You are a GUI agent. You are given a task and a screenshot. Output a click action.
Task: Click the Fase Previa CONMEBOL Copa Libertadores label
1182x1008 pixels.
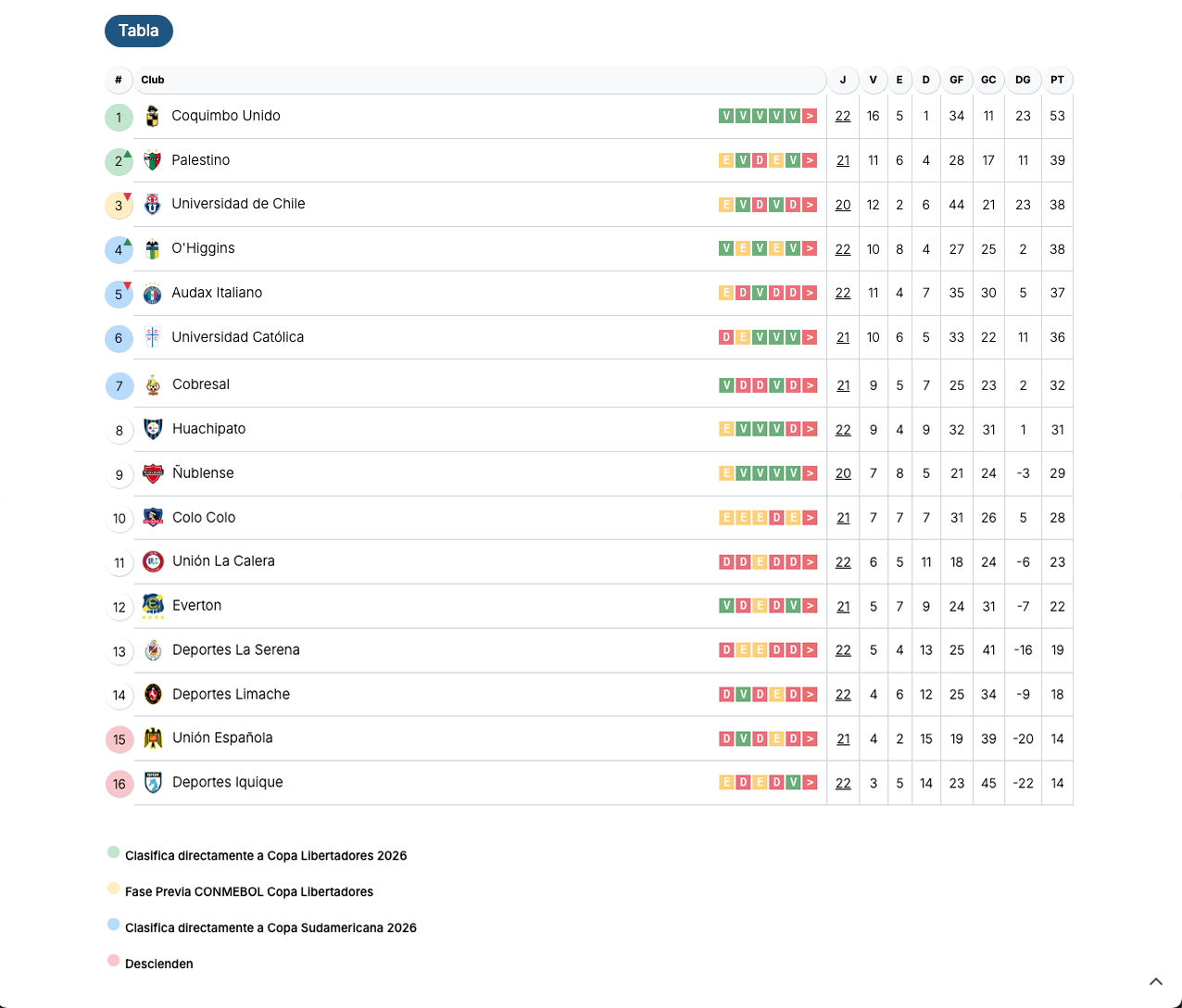pos(249,891)
